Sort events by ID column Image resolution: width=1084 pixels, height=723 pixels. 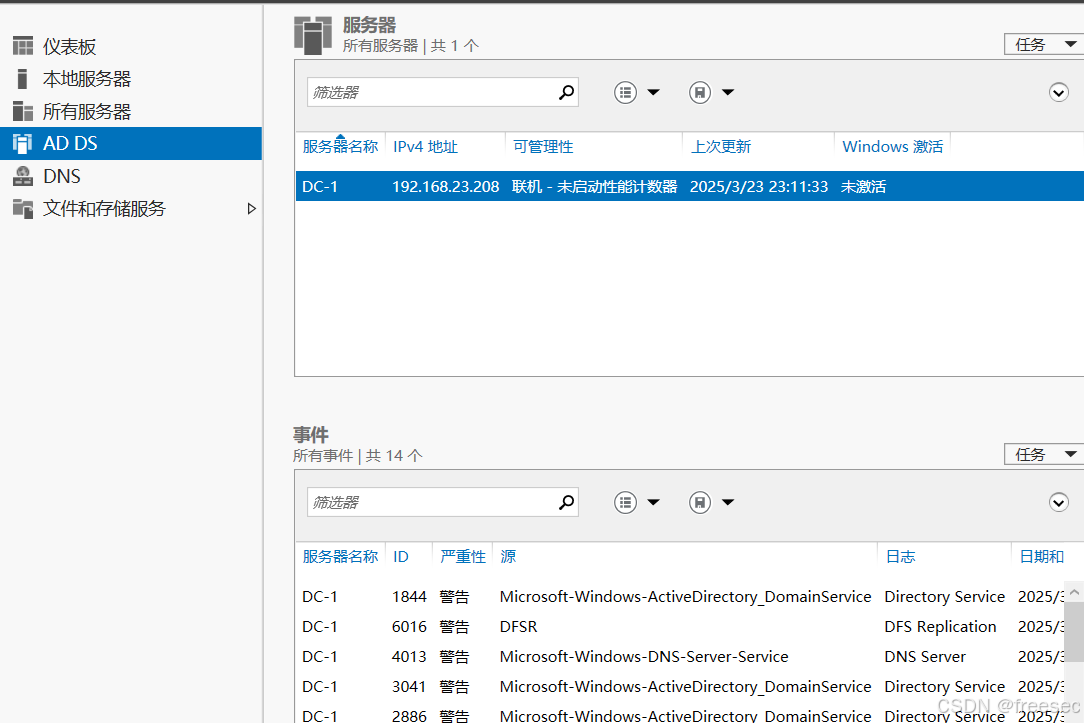coord(400,556)
